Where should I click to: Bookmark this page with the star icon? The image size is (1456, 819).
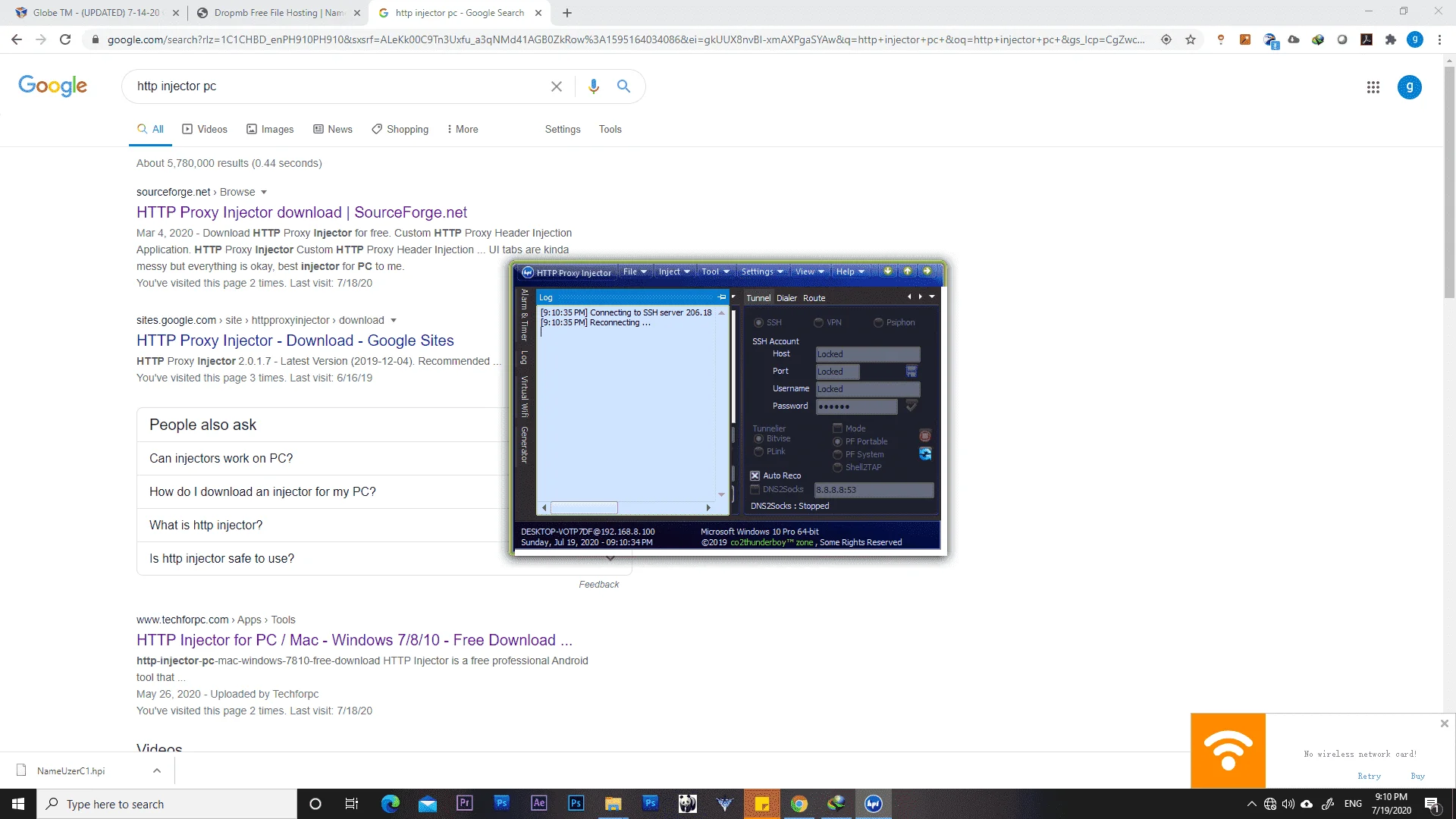(1191, 39)
